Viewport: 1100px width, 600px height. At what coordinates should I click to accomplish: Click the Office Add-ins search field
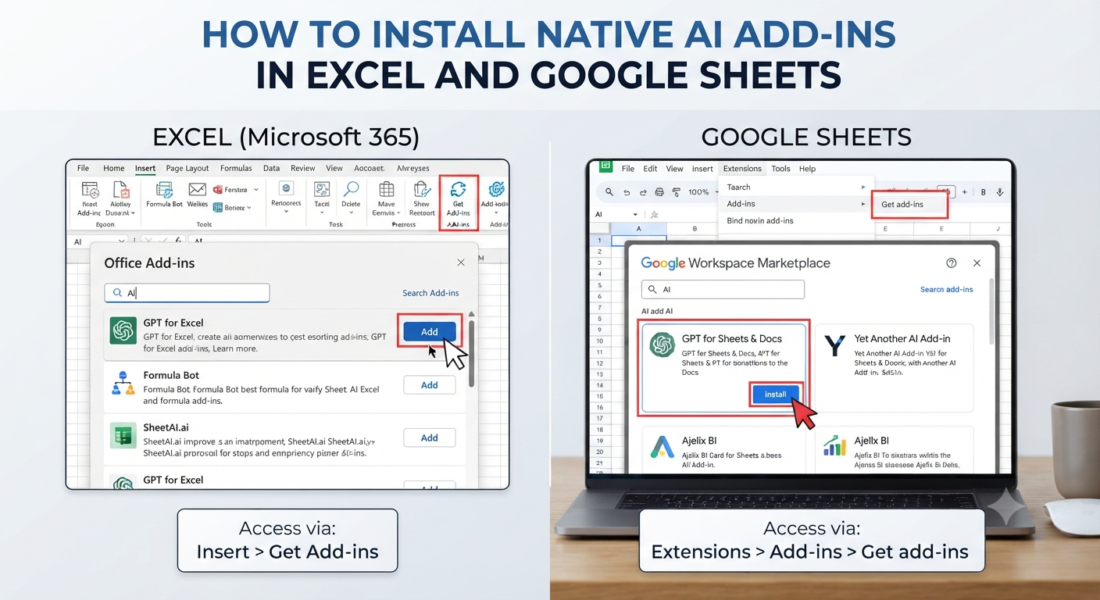187,293
